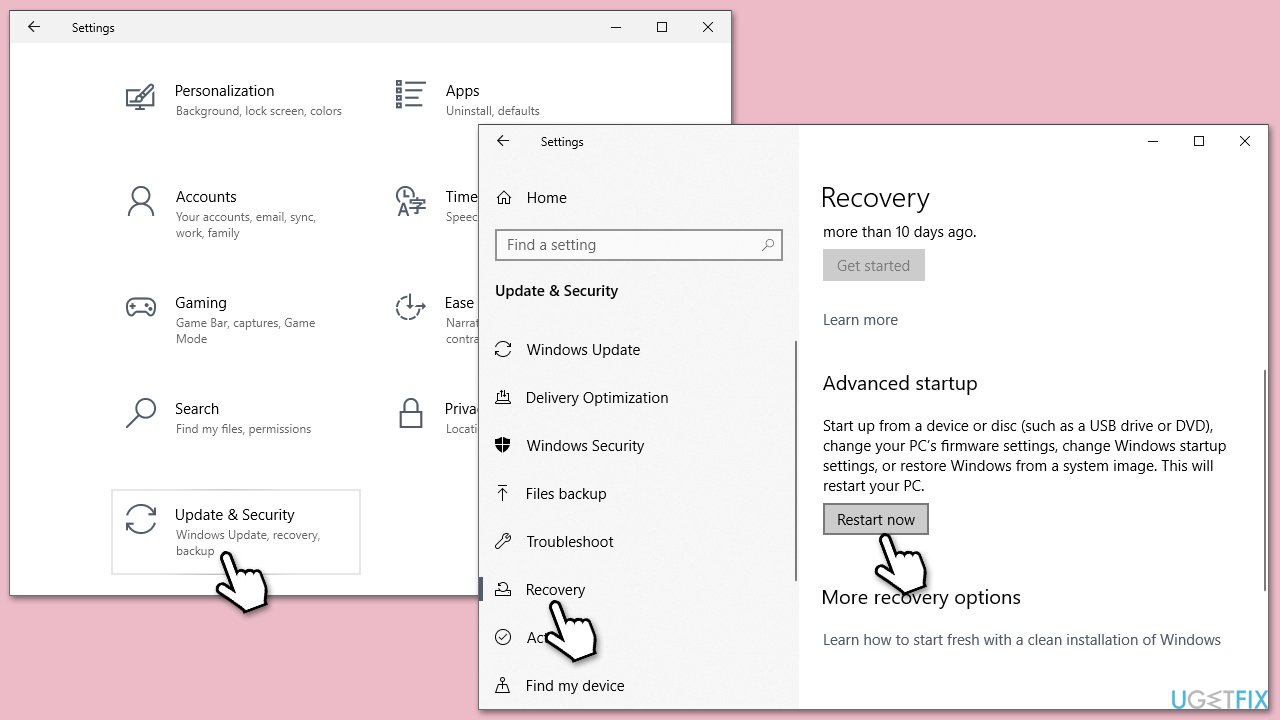
Task: Open the Personalization category tile
Action: tap(236, 100)
